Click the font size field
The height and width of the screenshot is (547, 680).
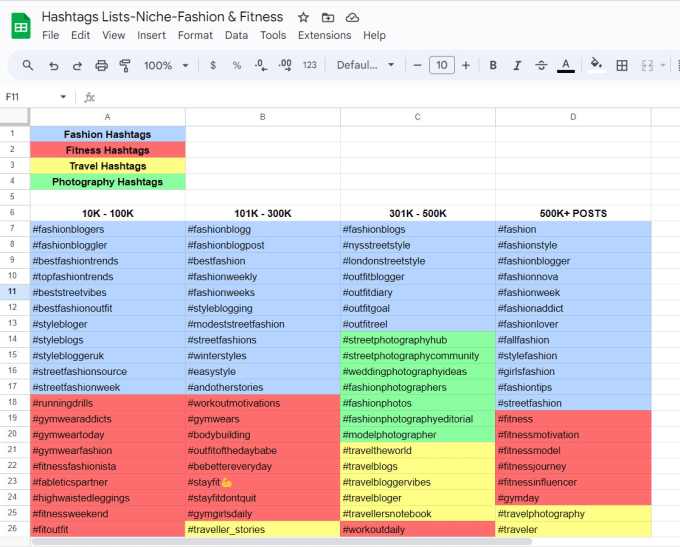(x=441, y=65)
